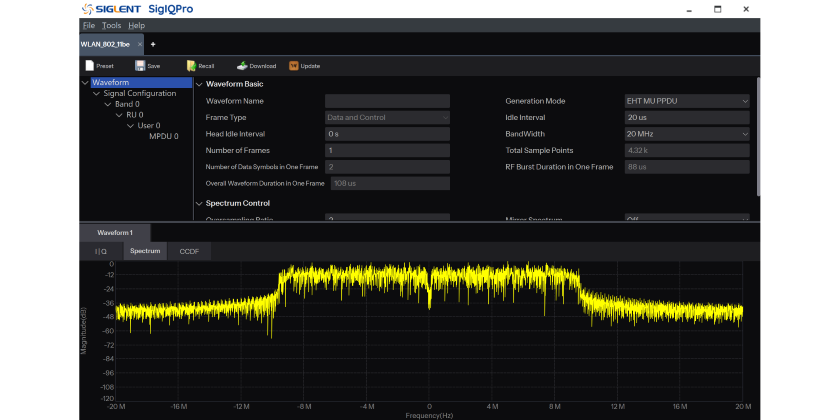Open the BandWidth dropdown
Screen dimensions: 840x420
pyautogui.click(x=686, y=133)
